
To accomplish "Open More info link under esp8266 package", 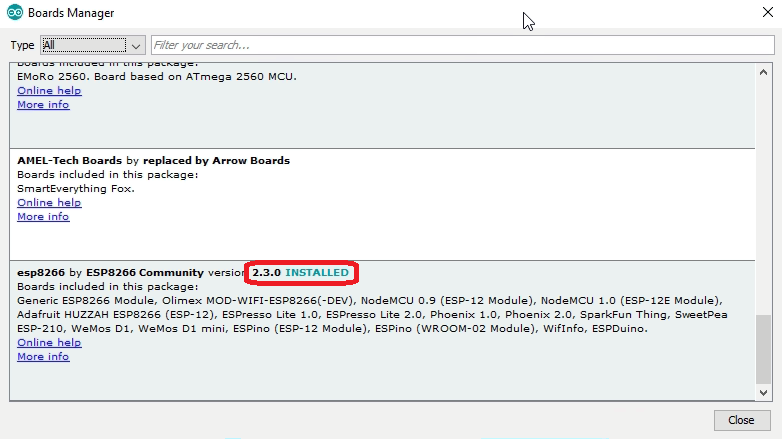I will [x=43, y=357].
